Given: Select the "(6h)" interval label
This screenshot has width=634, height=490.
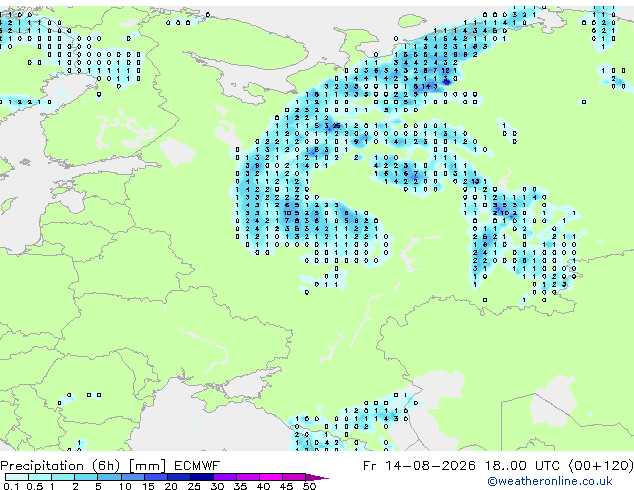Looking at the screenshot, I should (106, 466).
